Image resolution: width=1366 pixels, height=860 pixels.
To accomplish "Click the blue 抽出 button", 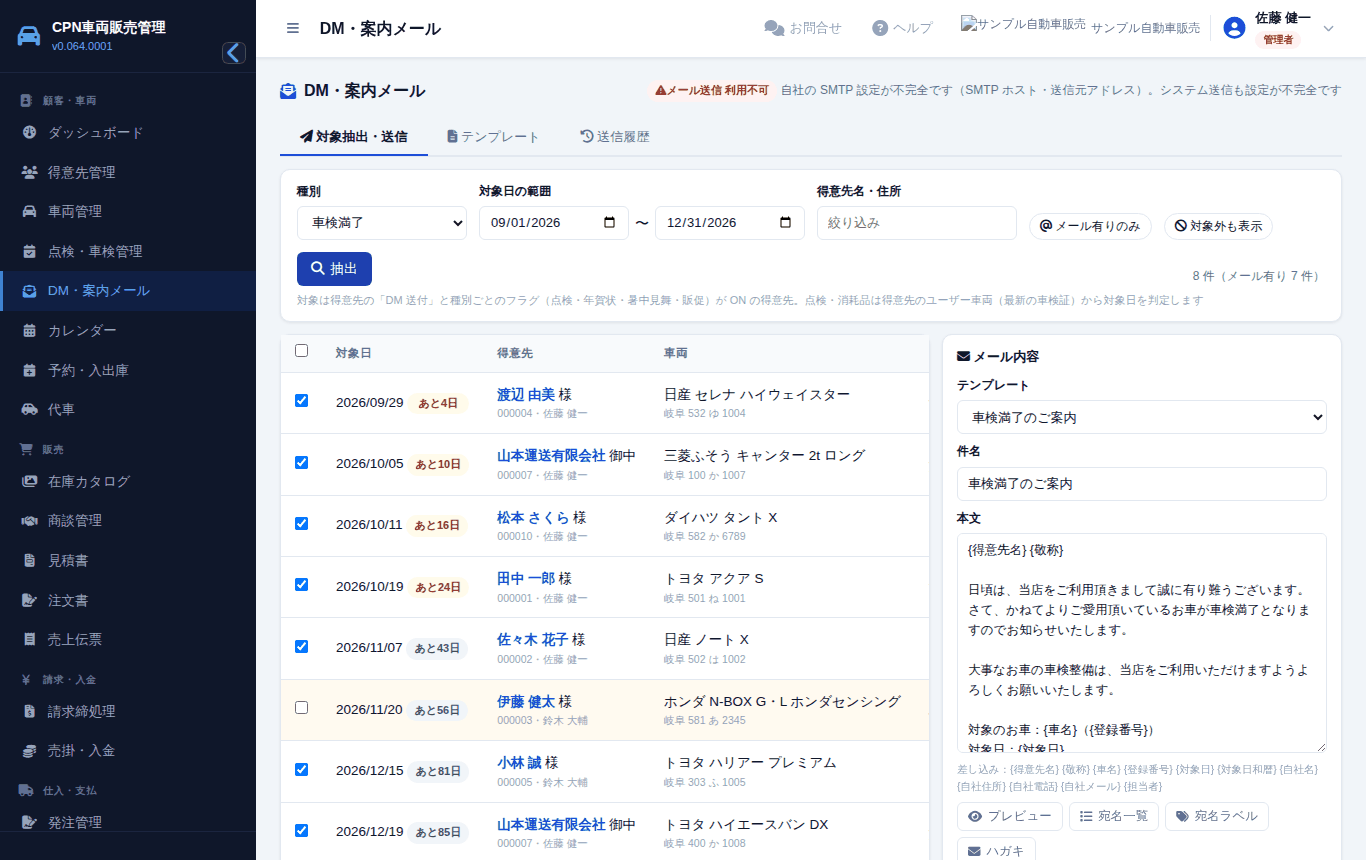I will click(334, 269).
